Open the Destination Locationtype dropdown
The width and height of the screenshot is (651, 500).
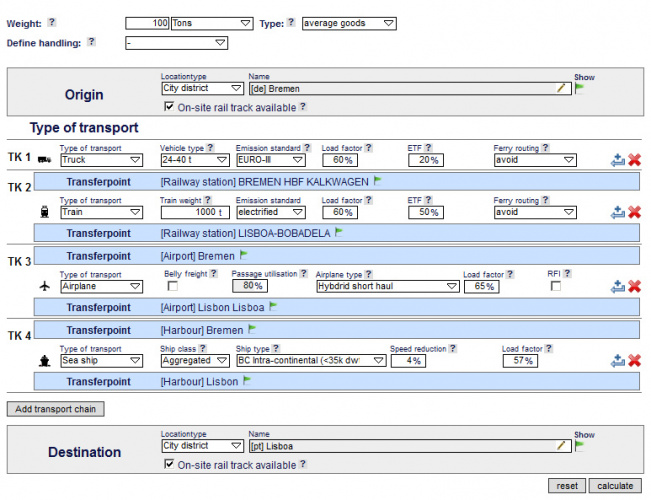(x=201, y=446)
